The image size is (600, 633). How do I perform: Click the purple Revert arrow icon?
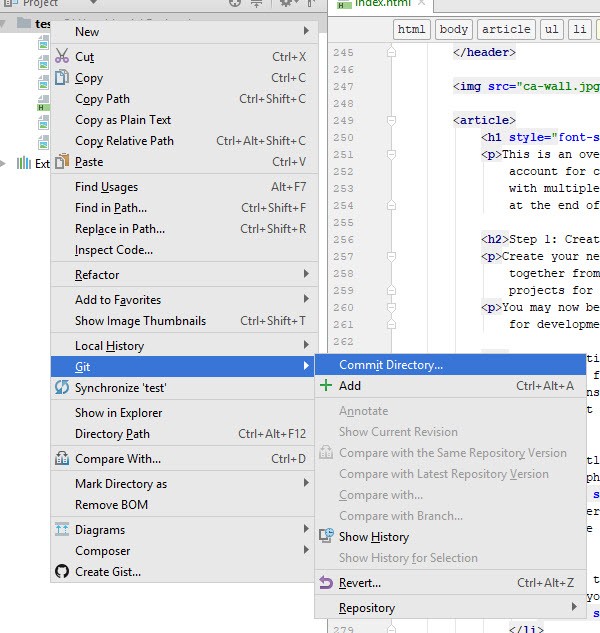coord(326,583)
